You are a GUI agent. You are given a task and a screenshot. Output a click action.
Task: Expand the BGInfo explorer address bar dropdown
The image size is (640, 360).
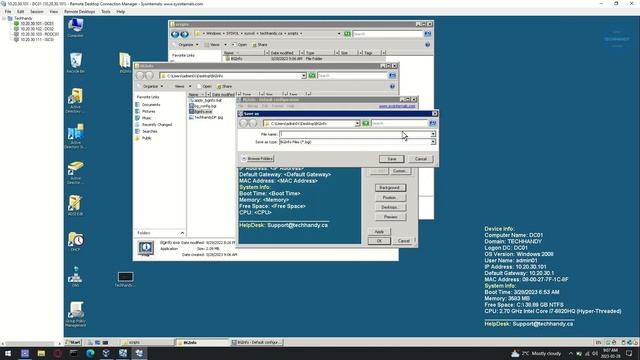(x=304, y=76)
